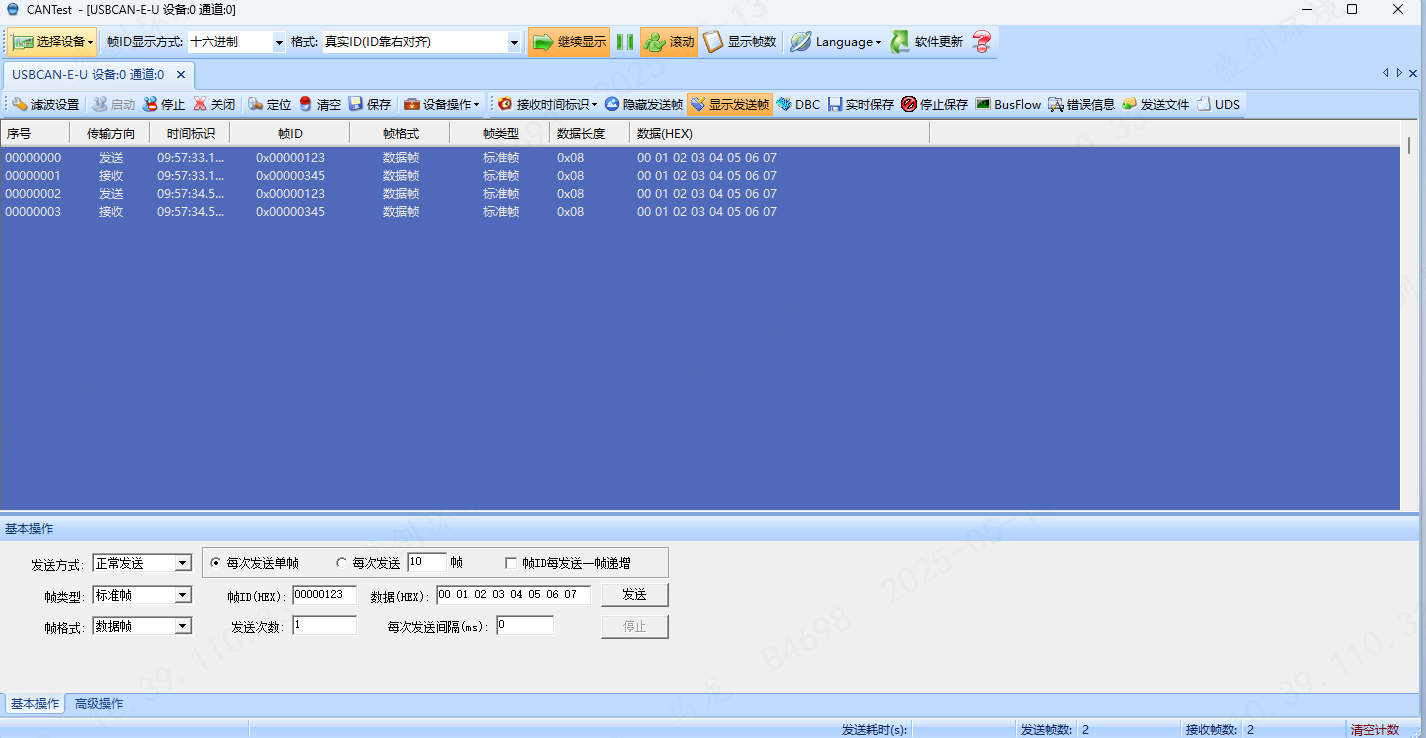Screen dimensions: 1426x738
Task: Open the 设备操作 dropdown menu
Action: point(441,104)
